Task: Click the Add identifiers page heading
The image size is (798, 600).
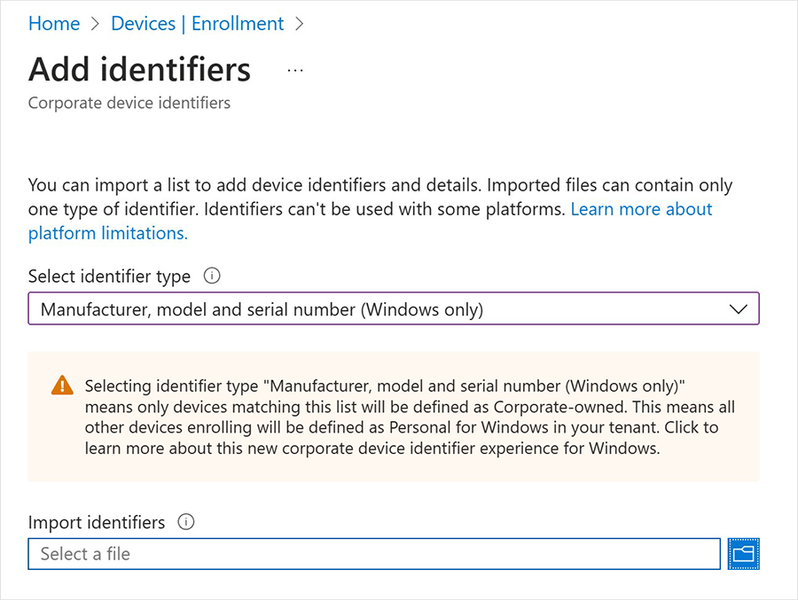Action: pyautogui.click(x=140, y=70)
